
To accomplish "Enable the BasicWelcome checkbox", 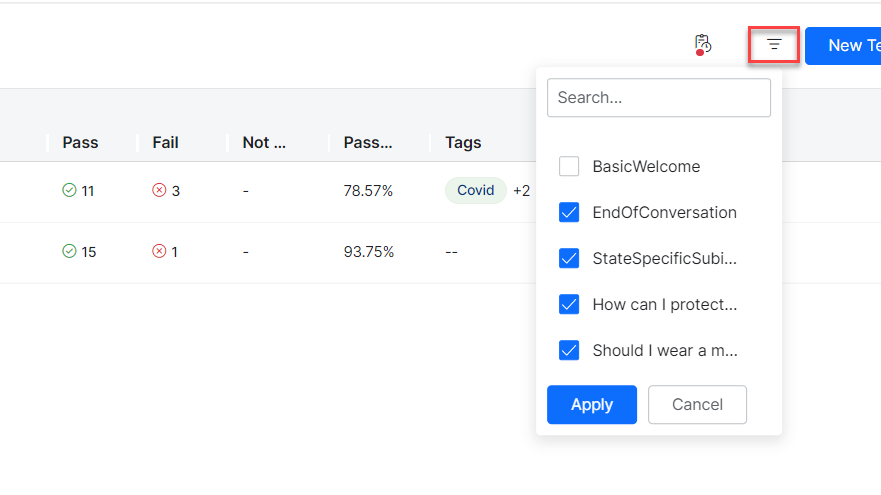I will tap(569, 167).
